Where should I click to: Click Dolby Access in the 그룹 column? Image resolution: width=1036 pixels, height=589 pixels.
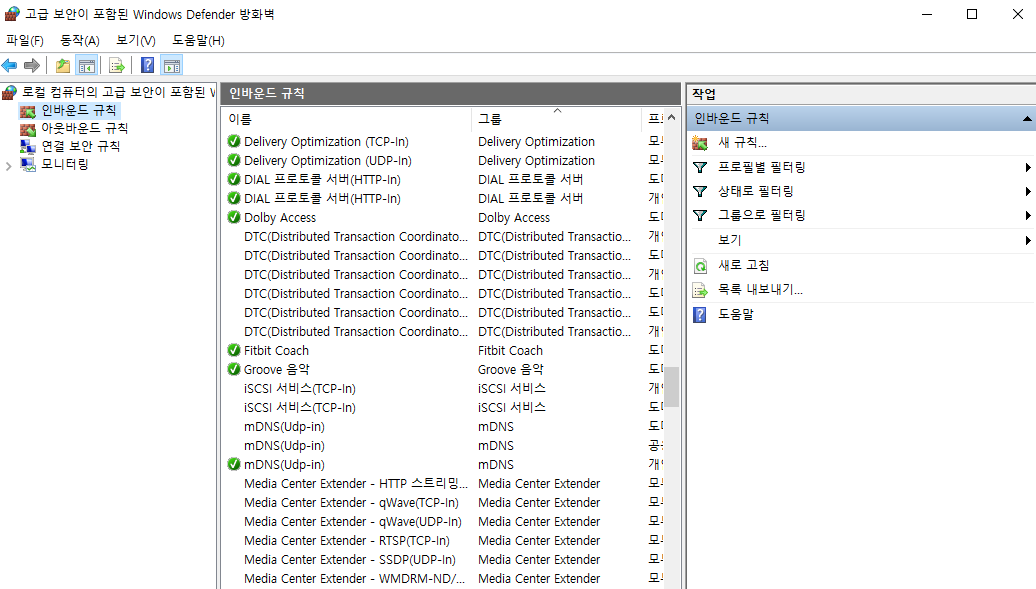(514, 217)
